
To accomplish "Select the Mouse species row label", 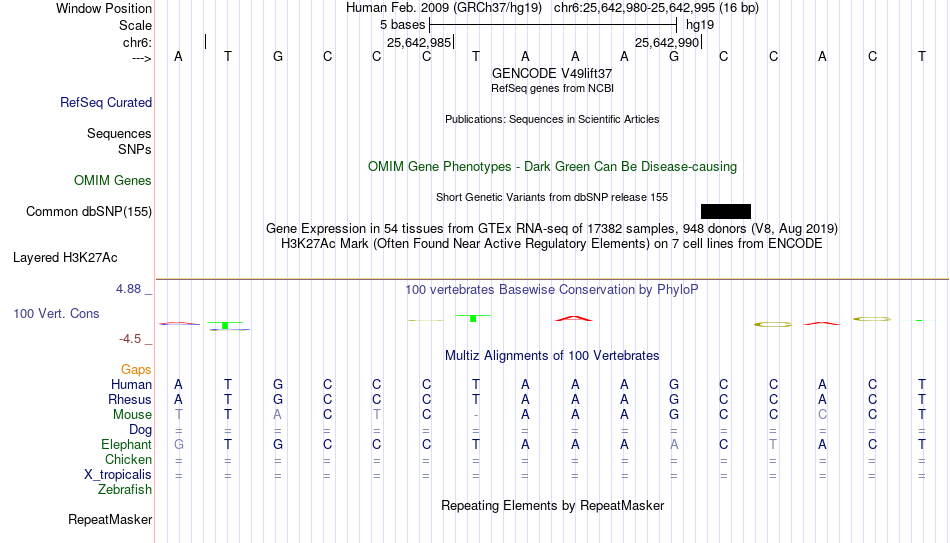I will pyautogui.click(x=133, y=415).
